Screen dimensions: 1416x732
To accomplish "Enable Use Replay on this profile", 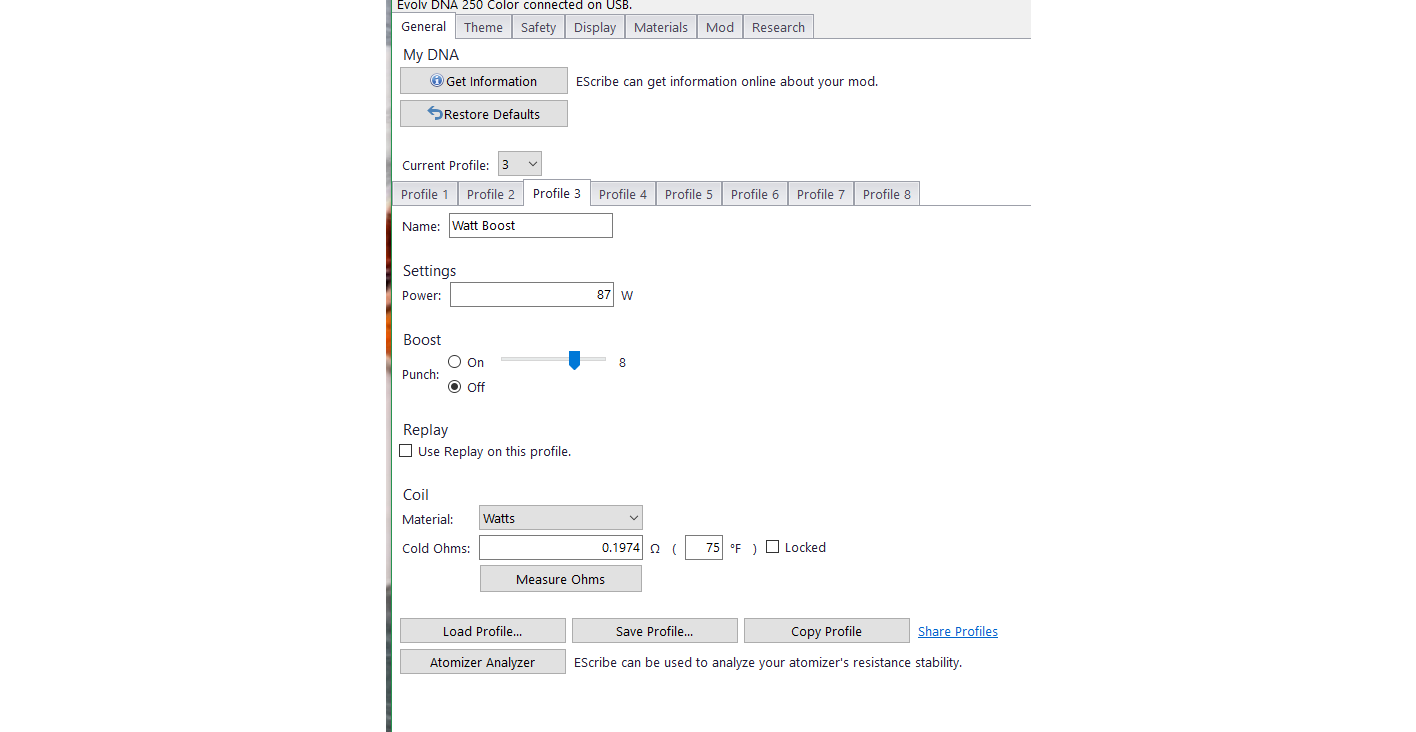I will [x=406, y=451].
